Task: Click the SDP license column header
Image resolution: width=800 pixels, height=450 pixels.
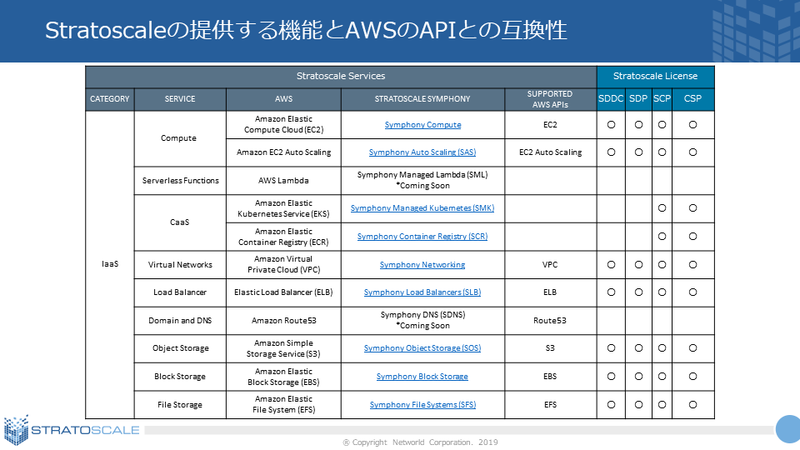Action: pyautogui.click(x=638, y=99)
